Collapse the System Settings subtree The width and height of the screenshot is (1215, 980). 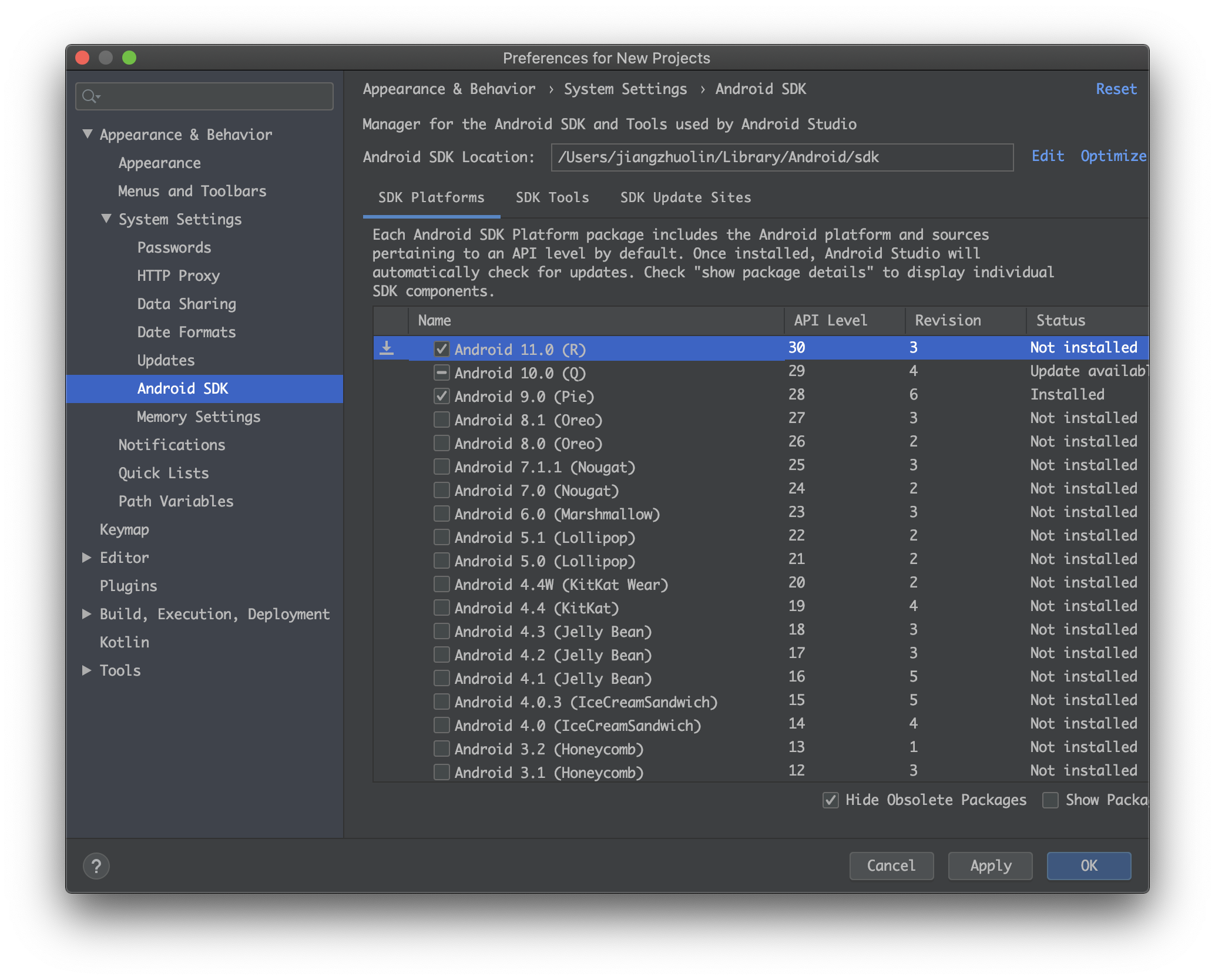[106, 219]
